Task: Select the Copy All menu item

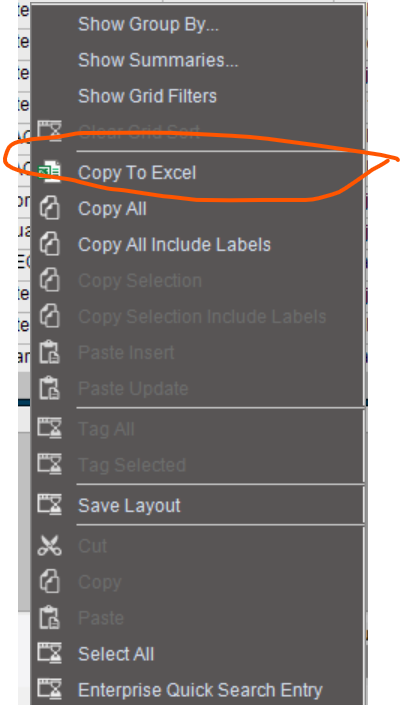Action: (112, 209)
